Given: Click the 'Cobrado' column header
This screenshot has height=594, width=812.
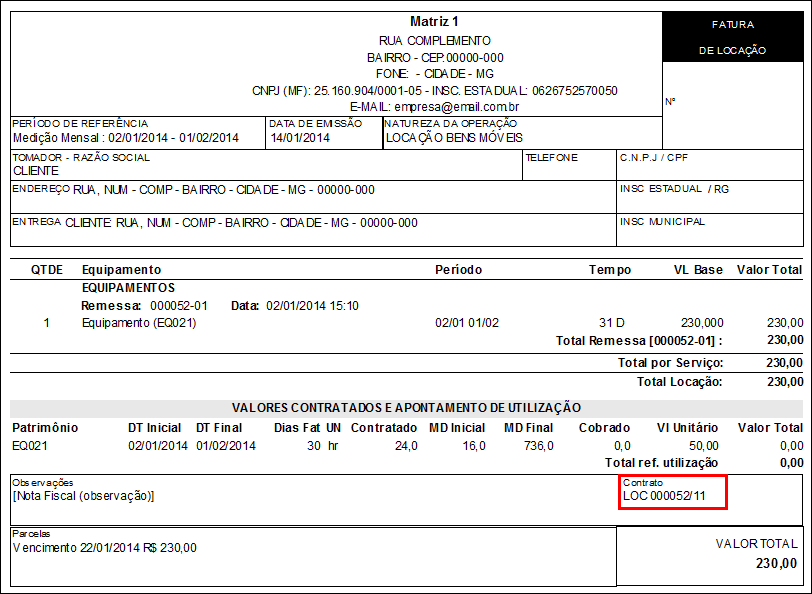Looking at the screenshot, I should coord(604,428).
